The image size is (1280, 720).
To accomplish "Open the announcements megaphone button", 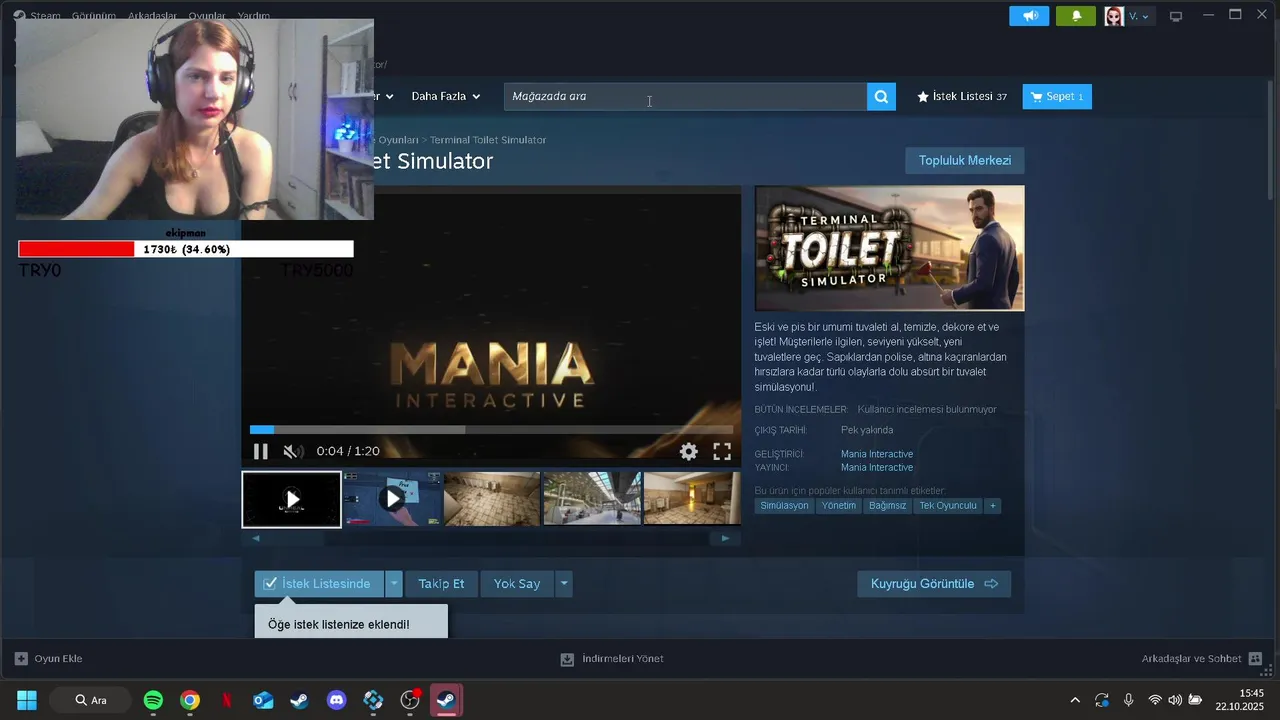I will click(1030, 16).
